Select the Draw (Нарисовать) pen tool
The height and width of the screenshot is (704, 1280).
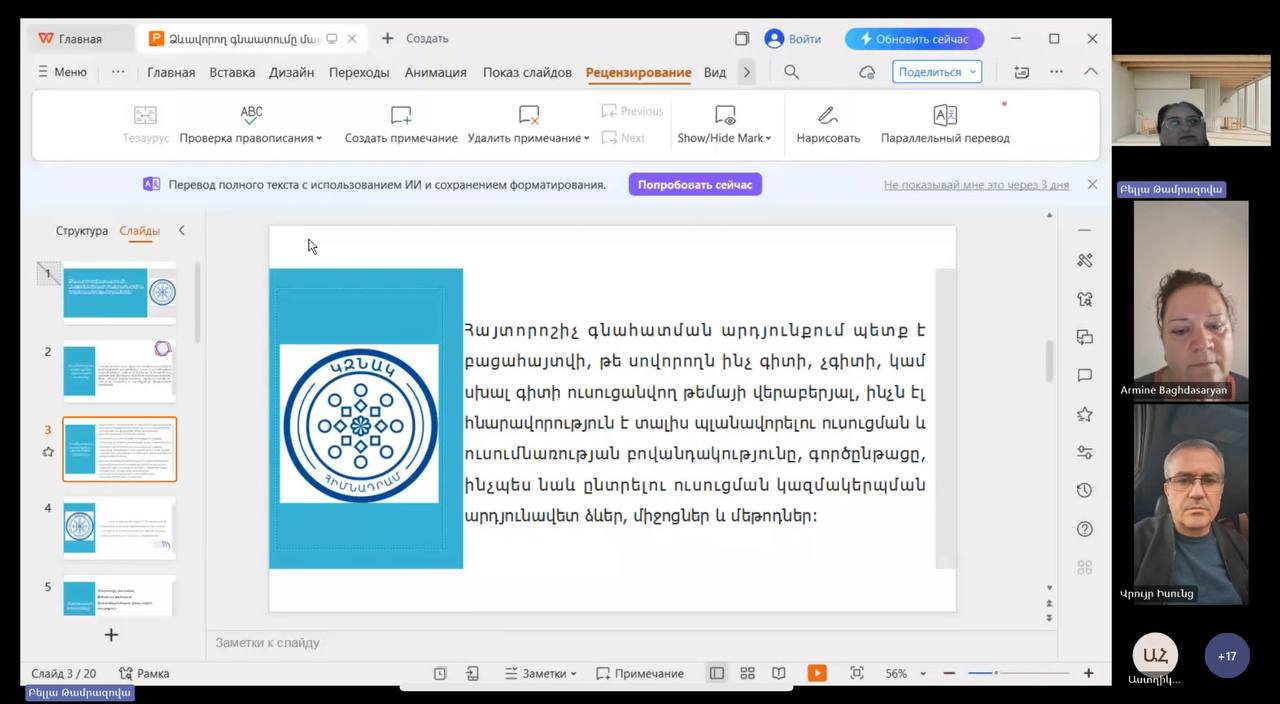[x=827, y=114]
